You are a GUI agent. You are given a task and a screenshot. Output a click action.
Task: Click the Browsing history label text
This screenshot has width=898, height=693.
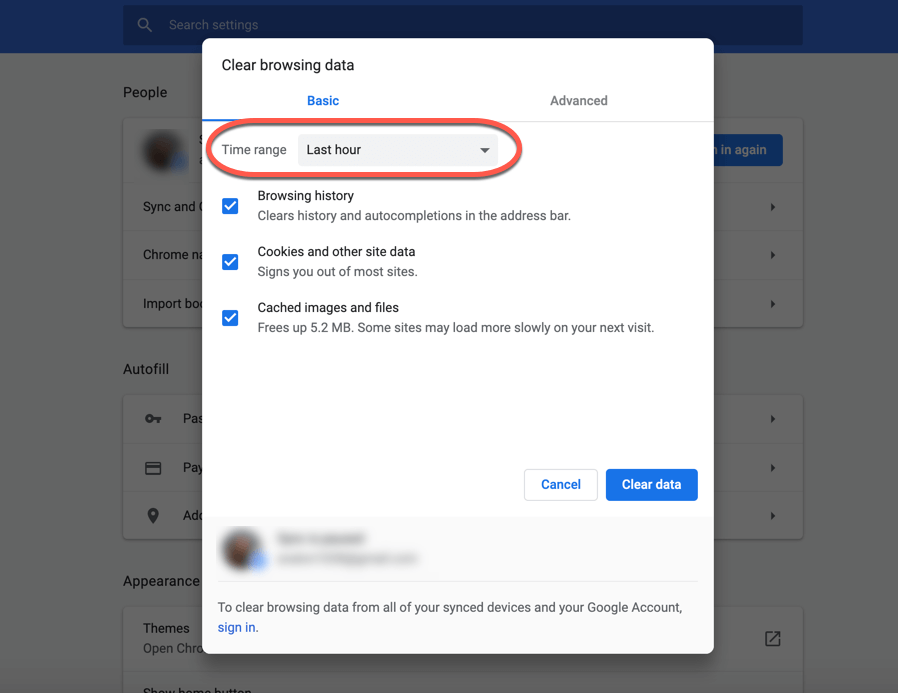pyautogui.click(x=305, y=196)
